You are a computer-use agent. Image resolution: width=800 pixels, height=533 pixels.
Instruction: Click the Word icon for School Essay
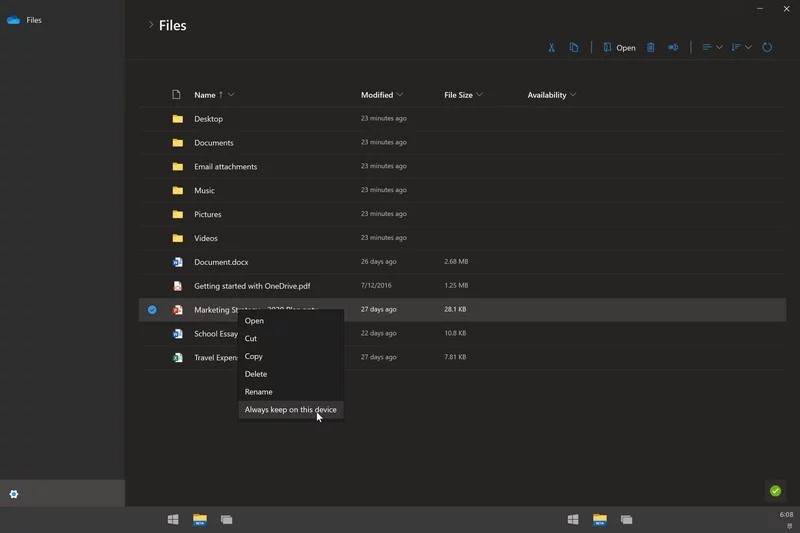coord(178,334)
